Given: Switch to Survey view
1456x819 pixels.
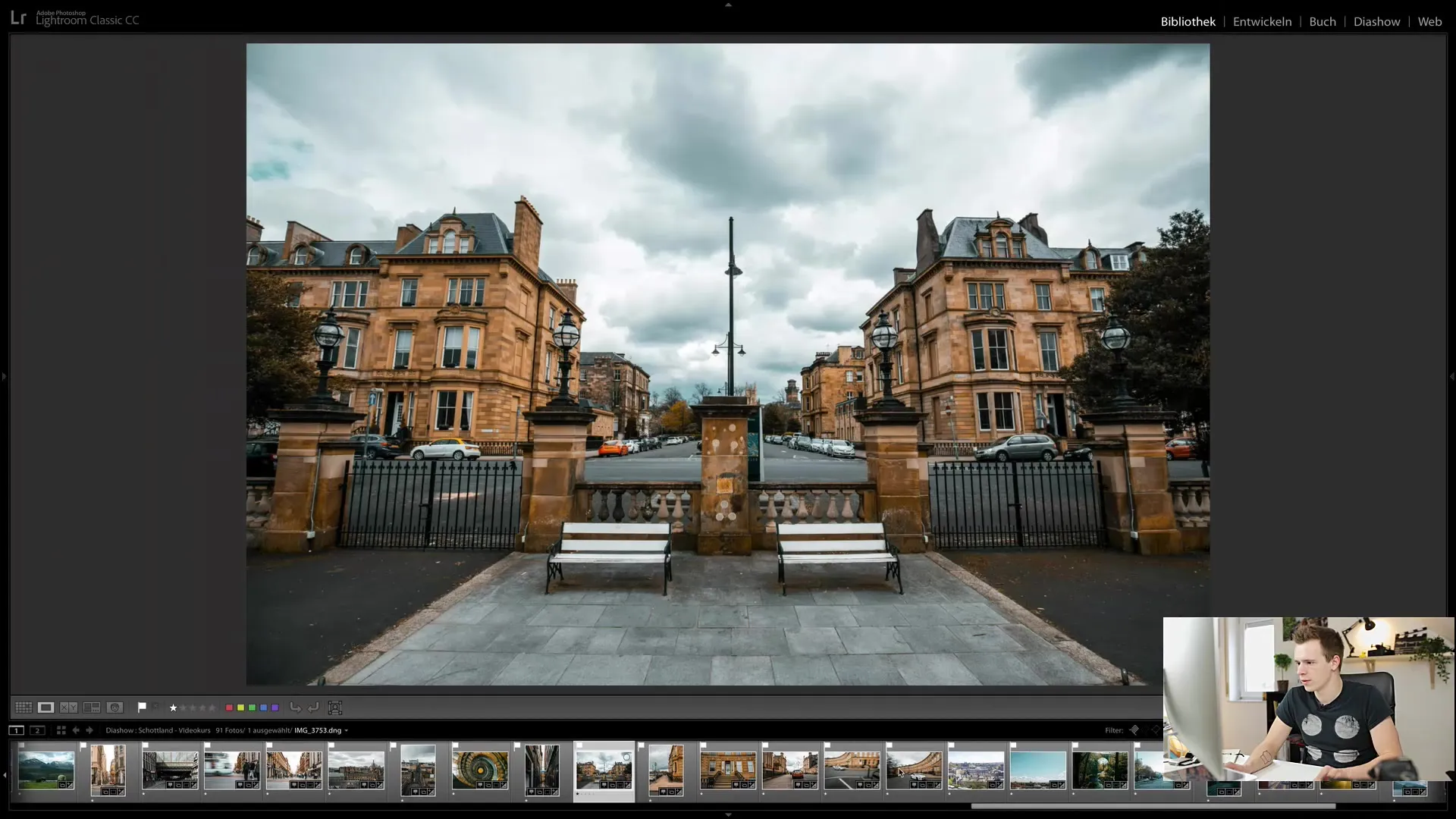Looking at the screenshot, I should pos(92,708).
